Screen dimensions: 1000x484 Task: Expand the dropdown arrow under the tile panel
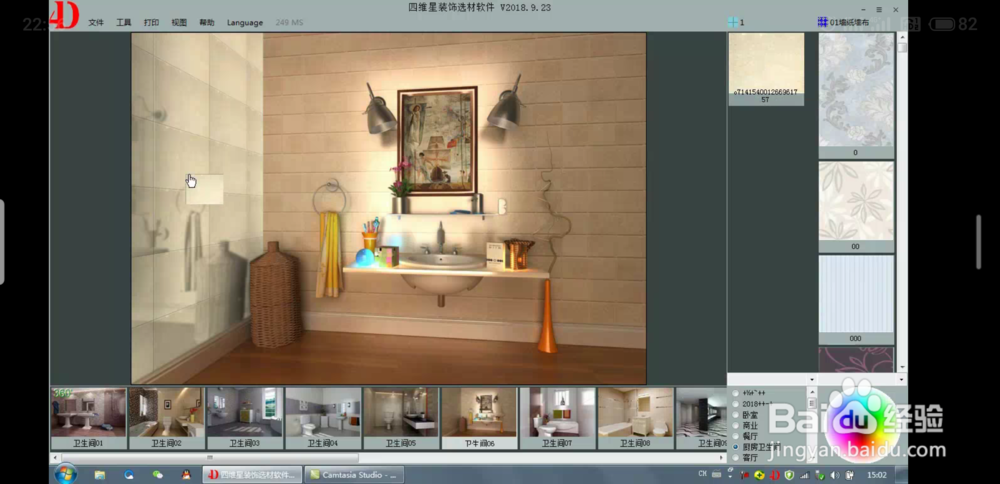click(812, 379)
